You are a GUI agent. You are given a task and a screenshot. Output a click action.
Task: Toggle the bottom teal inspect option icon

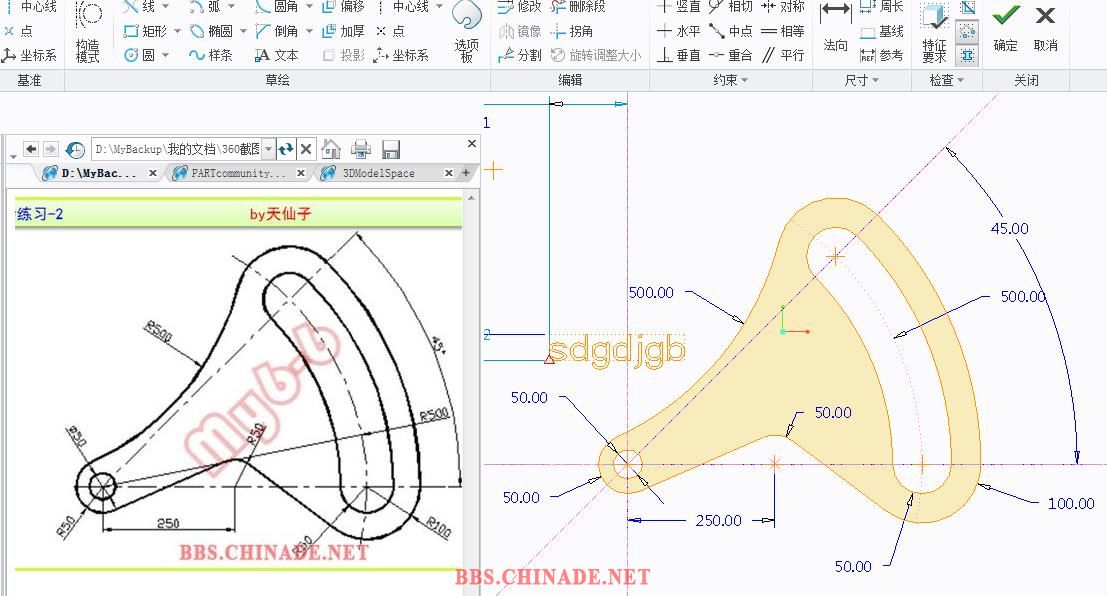point(967,54)
